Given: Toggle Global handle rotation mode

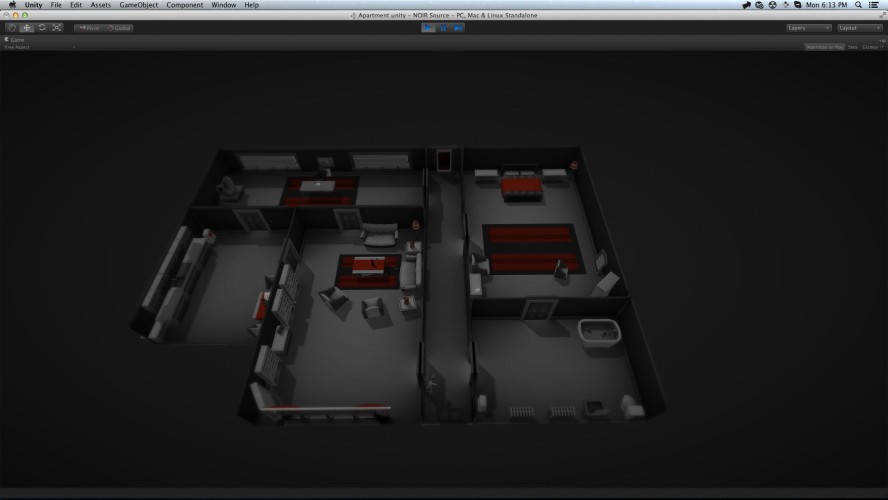Looking at the screenshot, I should [119, 28].
